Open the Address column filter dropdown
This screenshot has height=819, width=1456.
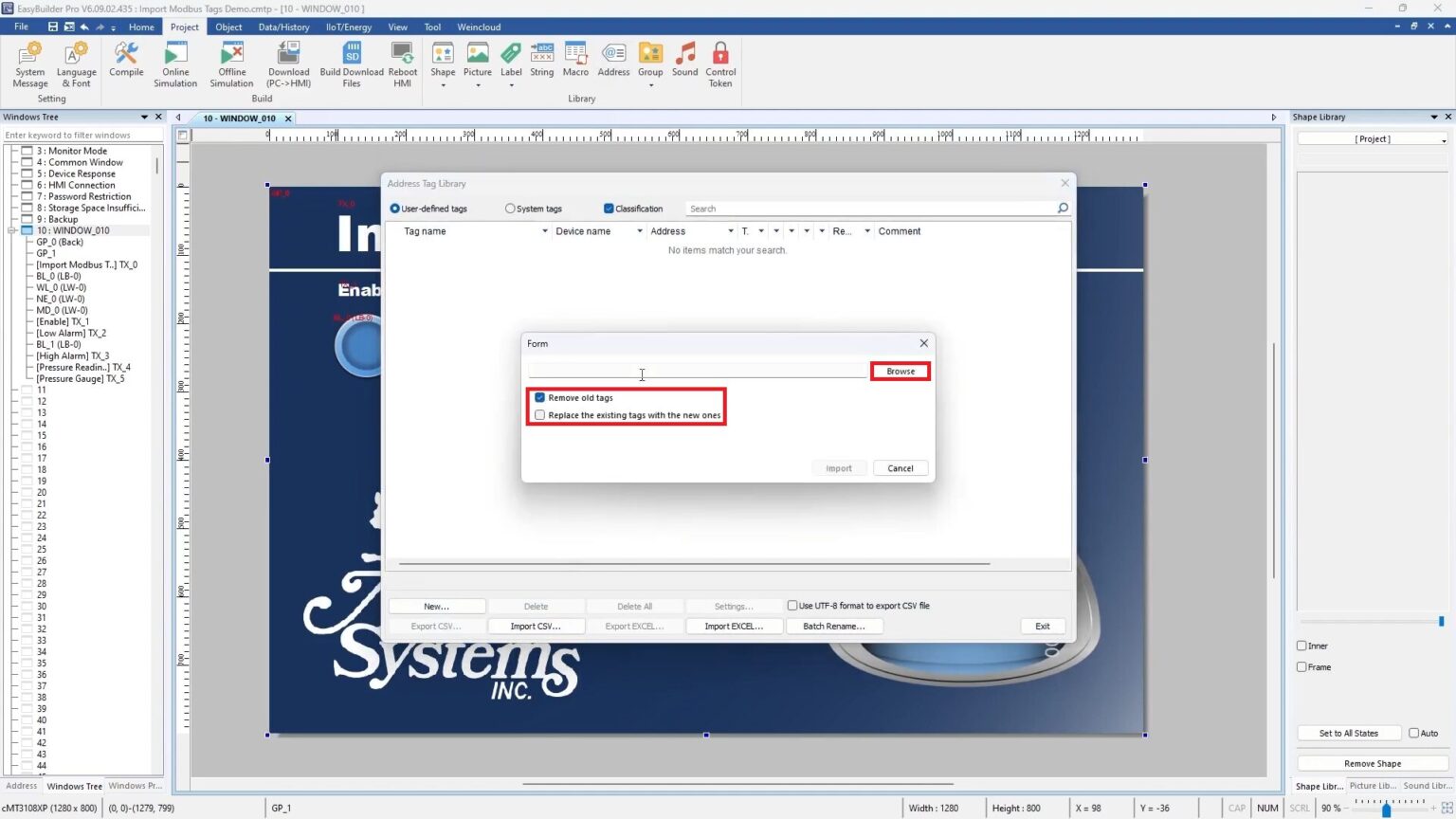[730, 230]
